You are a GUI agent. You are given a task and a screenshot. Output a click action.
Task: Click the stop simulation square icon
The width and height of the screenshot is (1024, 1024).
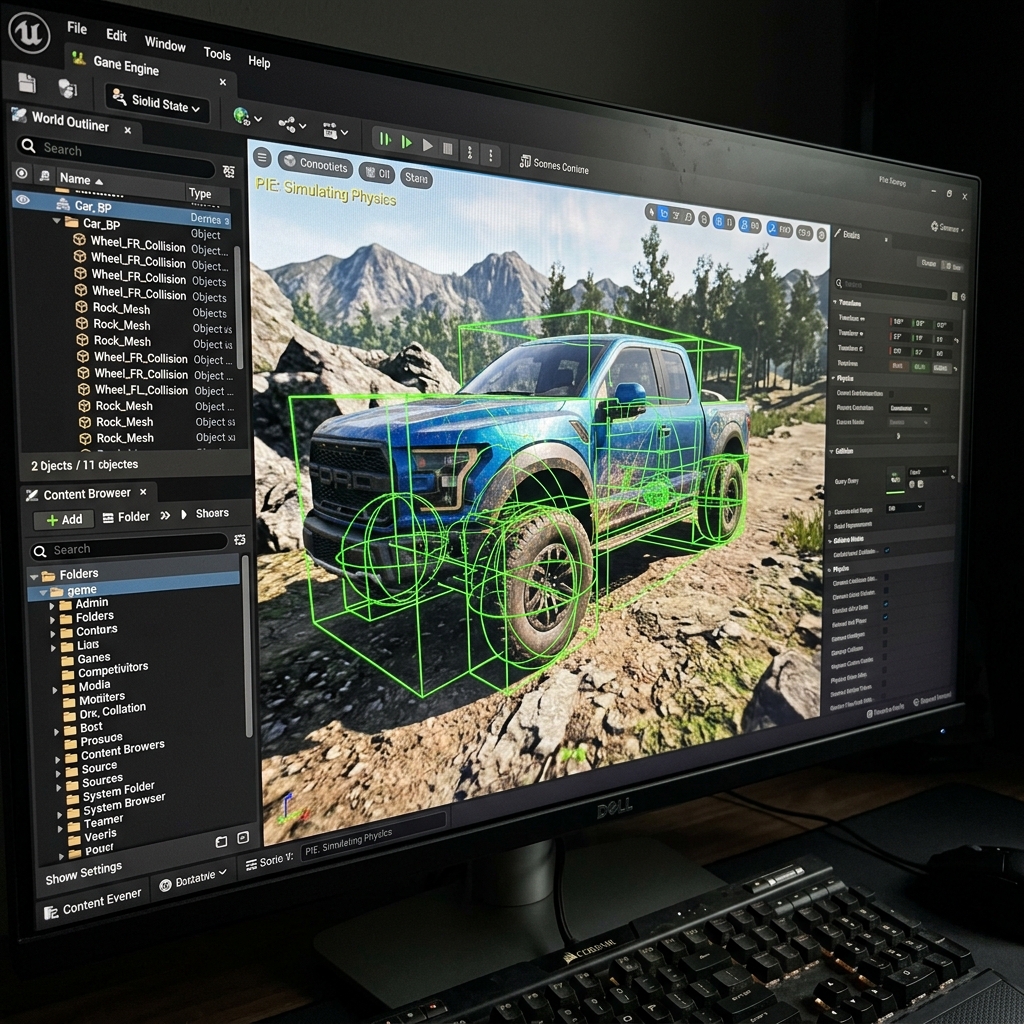447,148
